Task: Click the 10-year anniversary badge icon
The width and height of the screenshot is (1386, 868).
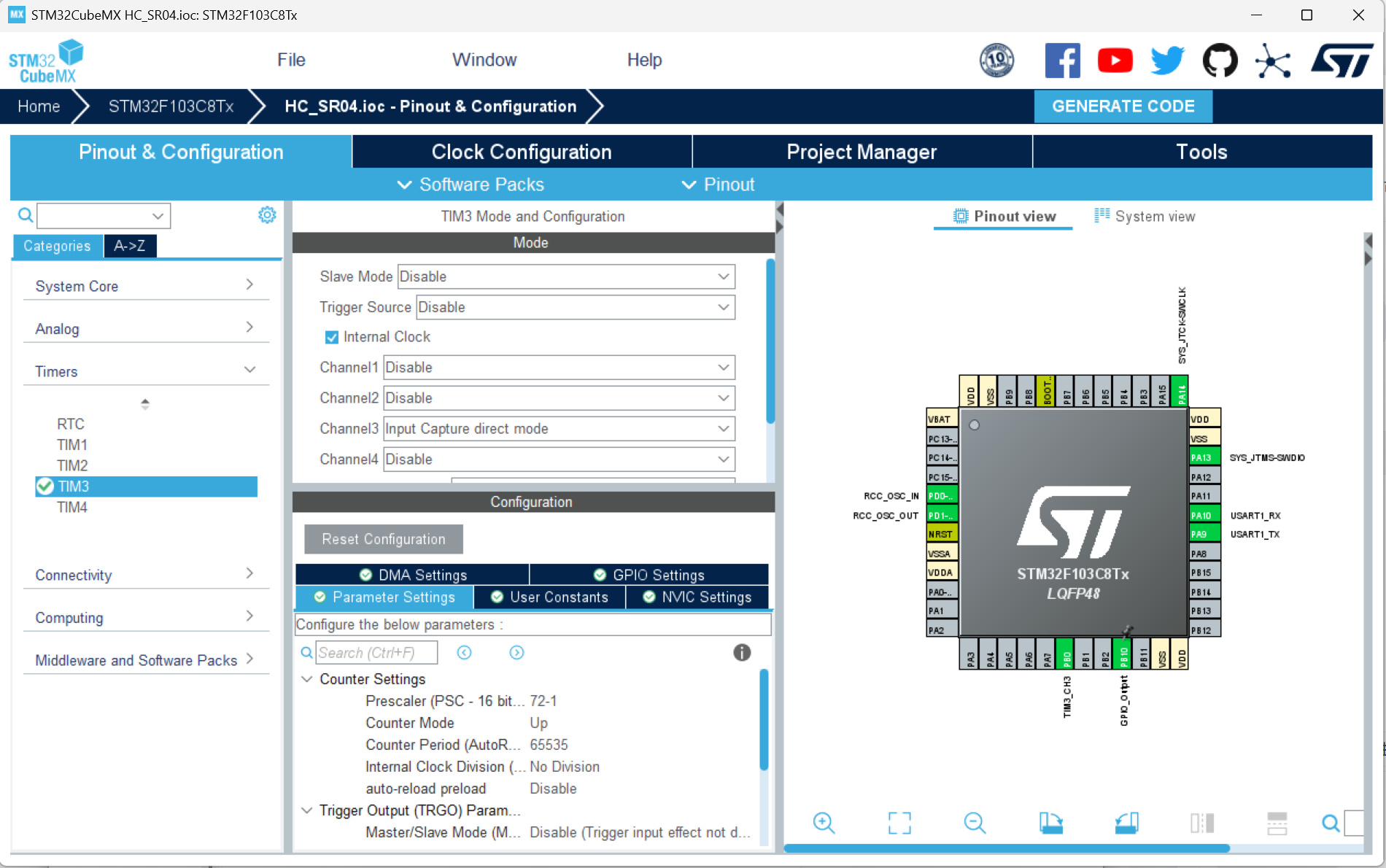Action: tap(996, 61)
